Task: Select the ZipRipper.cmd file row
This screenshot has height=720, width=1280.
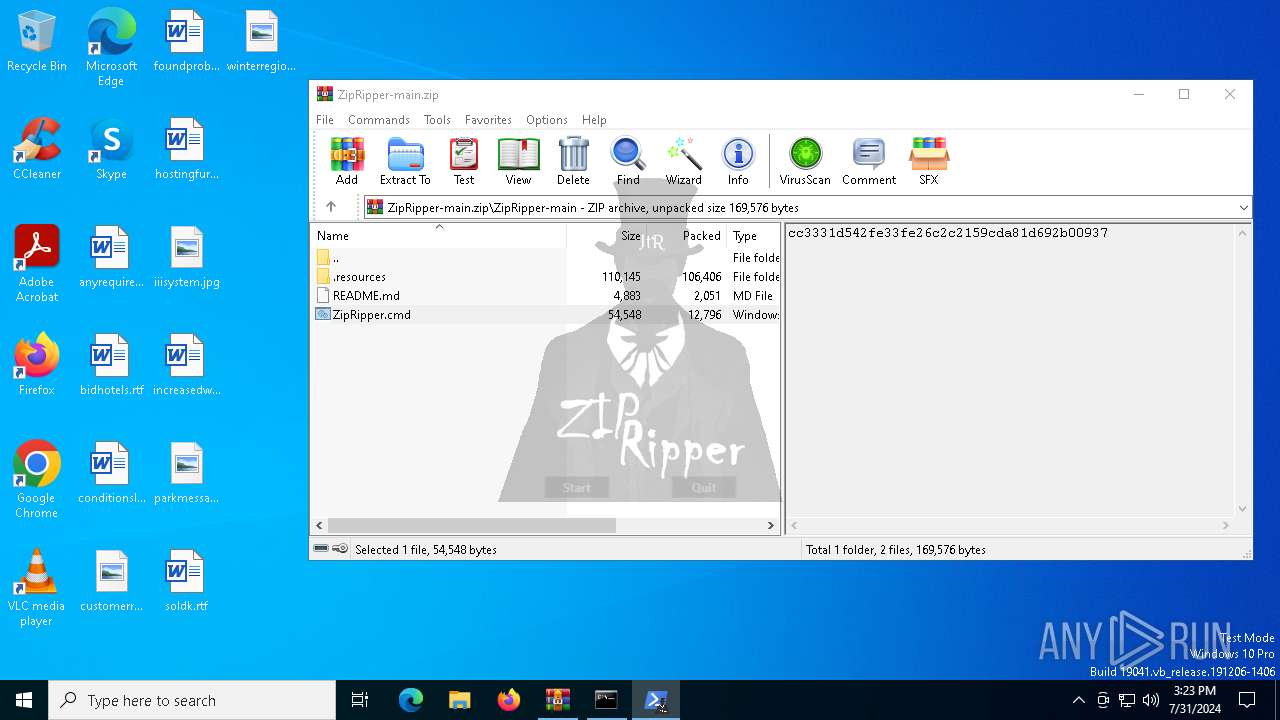Action: [546, 315]
